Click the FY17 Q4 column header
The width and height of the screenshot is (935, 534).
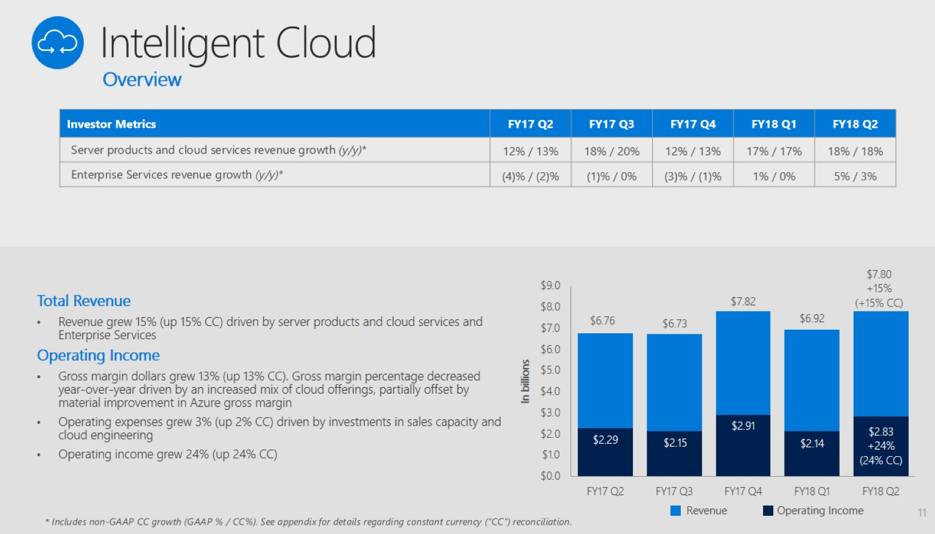(693, 124)
